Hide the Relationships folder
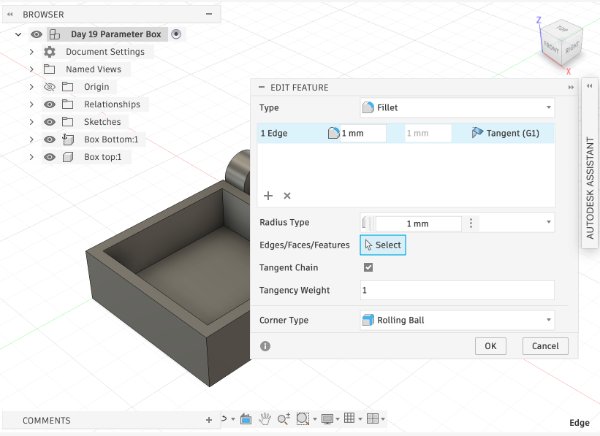The width and height of the screenshot is (600, 436). tap(49, 104)
